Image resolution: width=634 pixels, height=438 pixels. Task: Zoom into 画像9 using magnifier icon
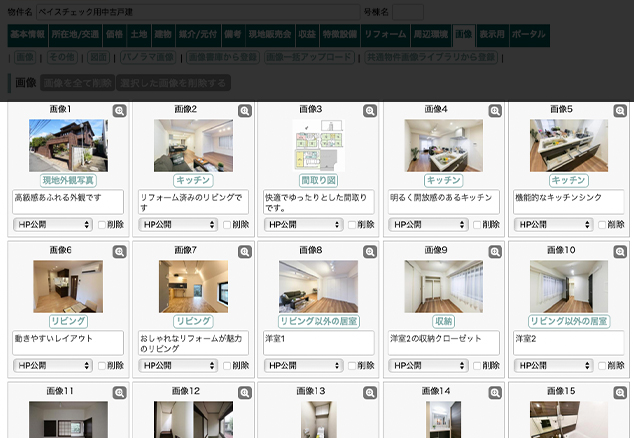point(495,252)
